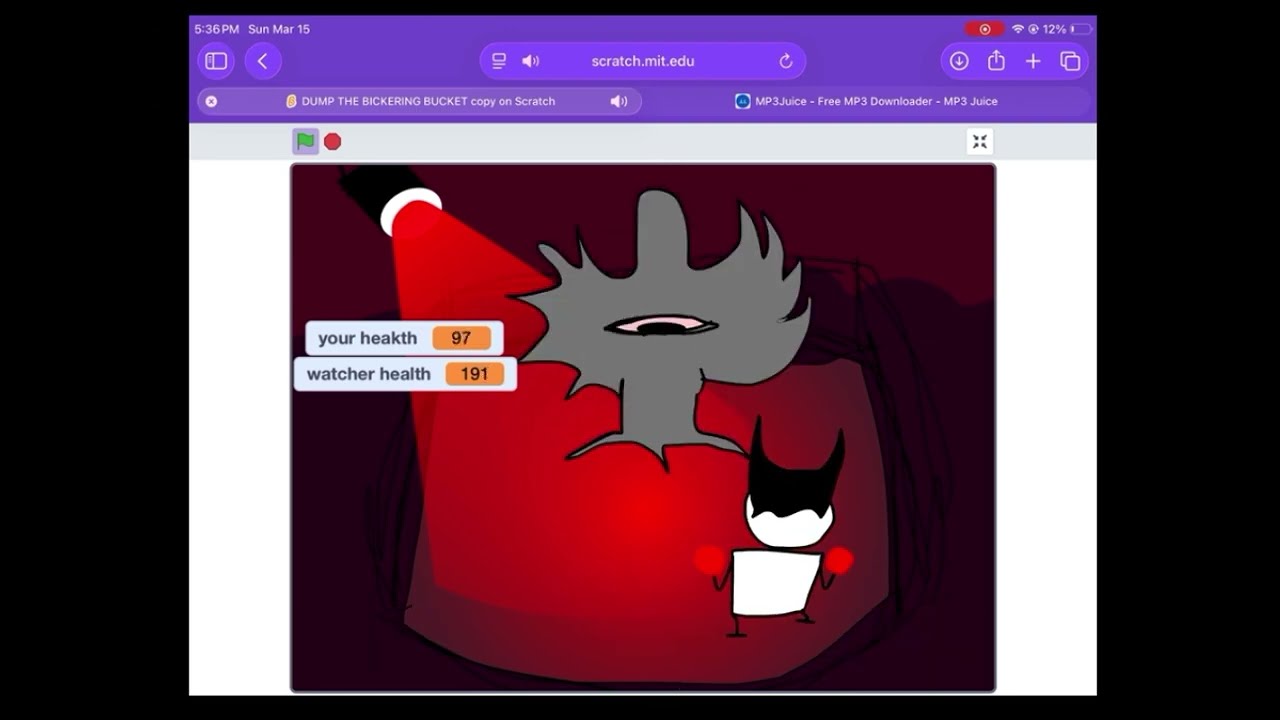This screenshot has width=1280, height=720.
Task: Click the watcher's pink eye
Action: (x=661, y=325)
